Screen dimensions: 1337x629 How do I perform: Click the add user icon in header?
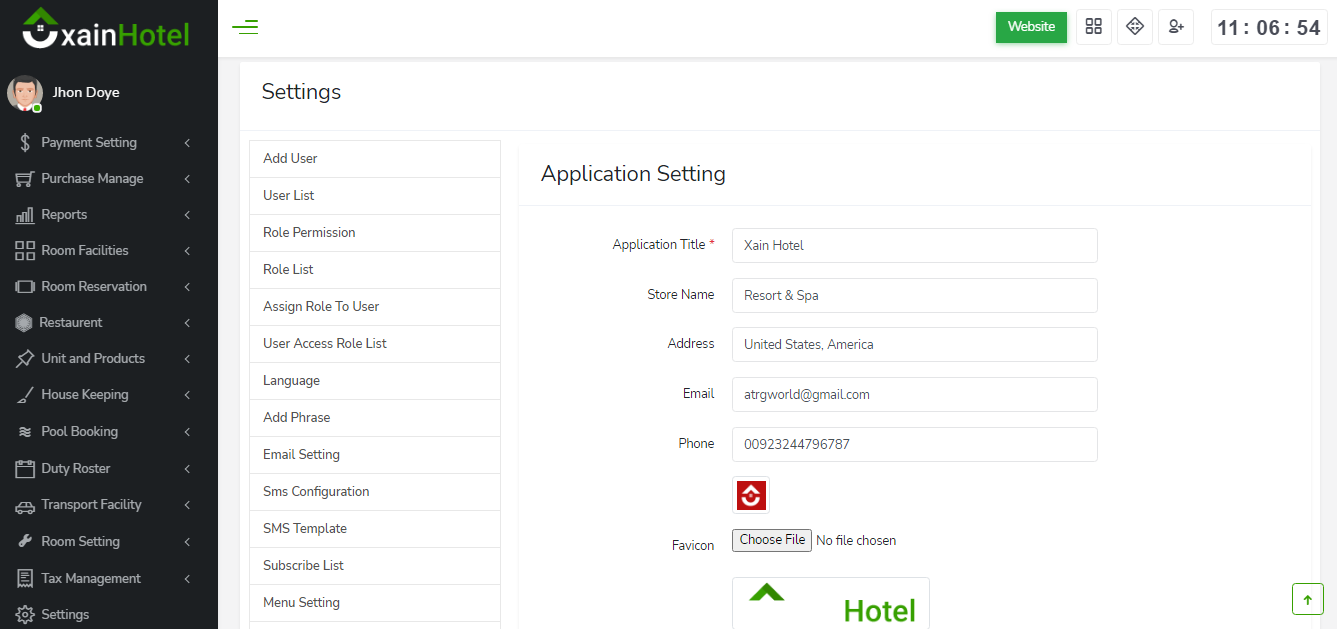tap(1175, 27)
